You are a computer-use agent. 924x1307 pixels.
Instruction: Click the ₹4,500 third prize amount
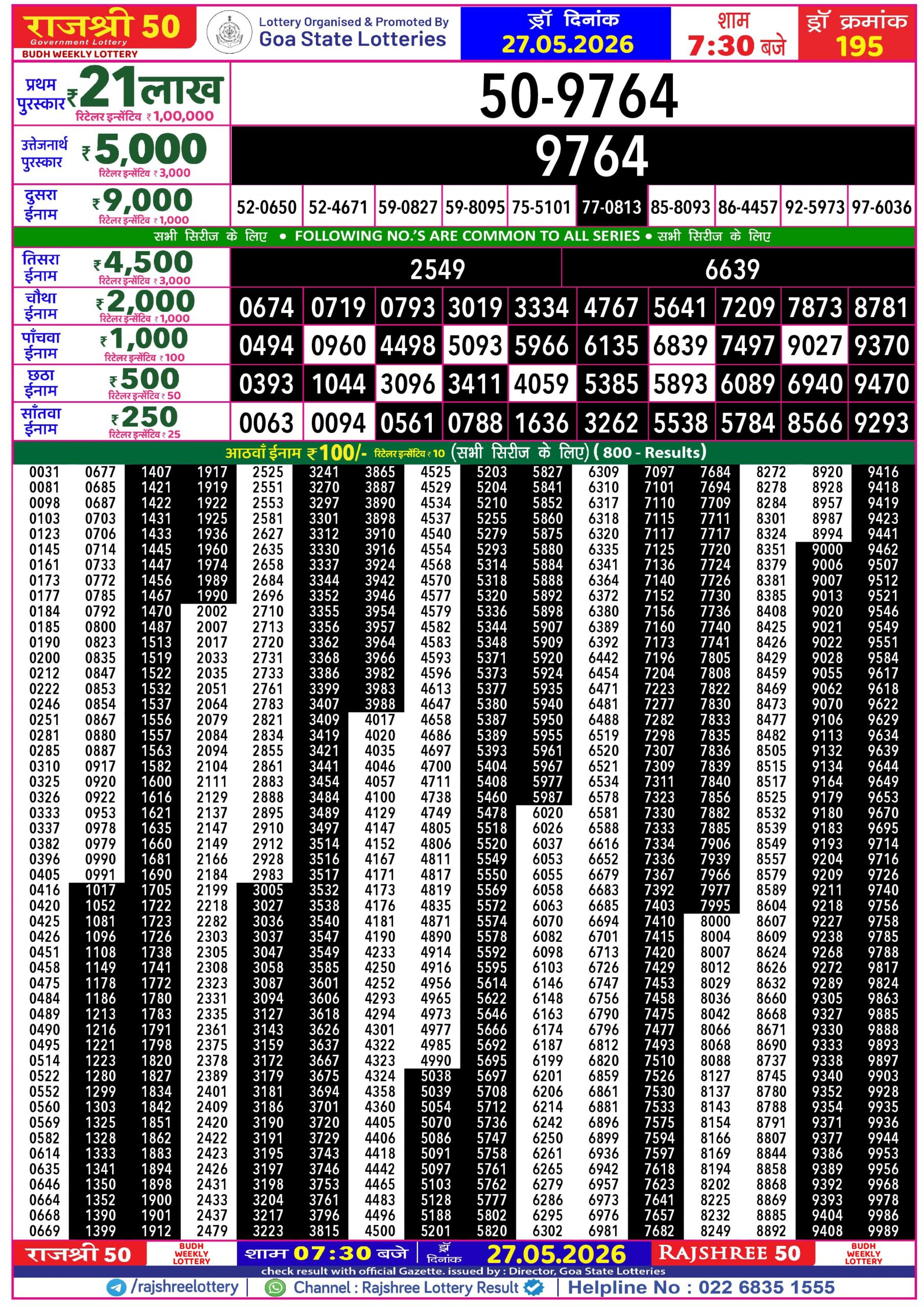(x=143, y=262)
